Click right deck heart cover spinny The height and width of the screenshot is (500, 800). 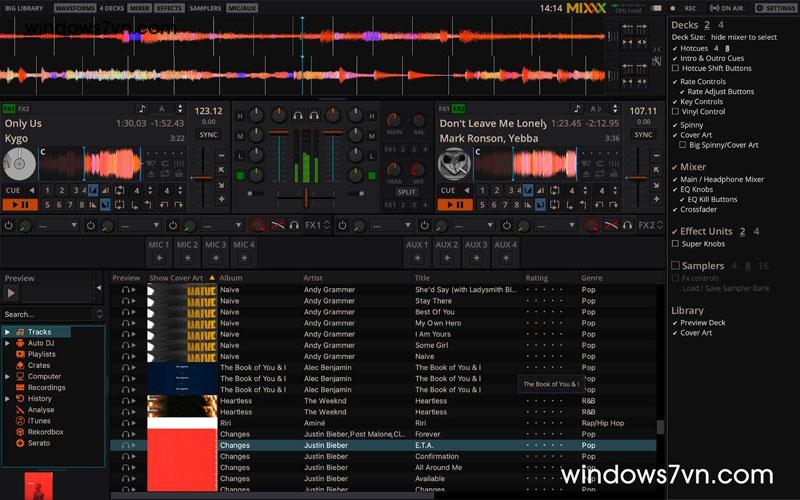(454, 164)
